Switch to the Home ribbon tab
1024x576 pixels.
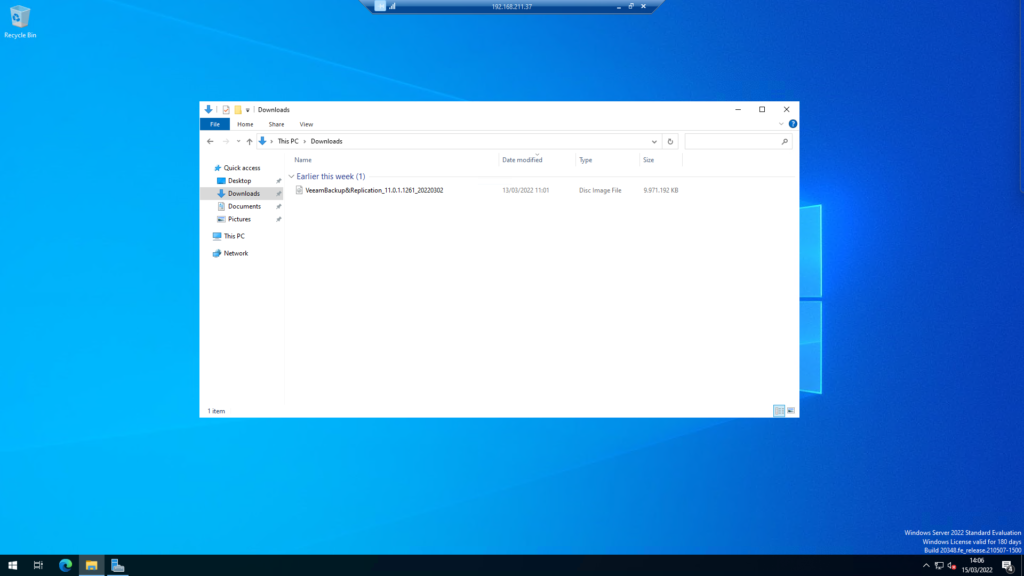point(245,124)
